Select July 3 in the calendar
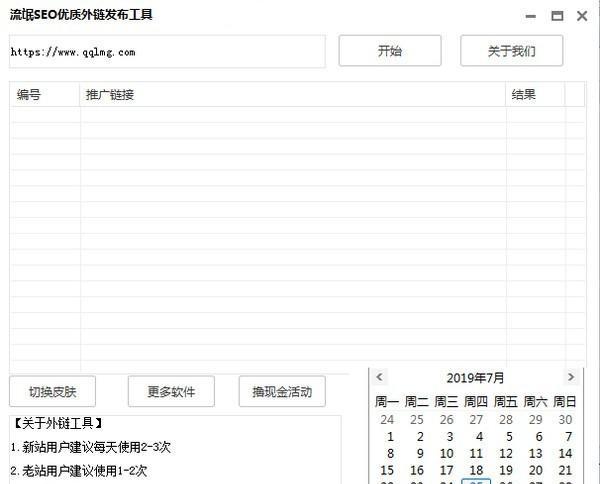600x484 pixels. [450, 437]
